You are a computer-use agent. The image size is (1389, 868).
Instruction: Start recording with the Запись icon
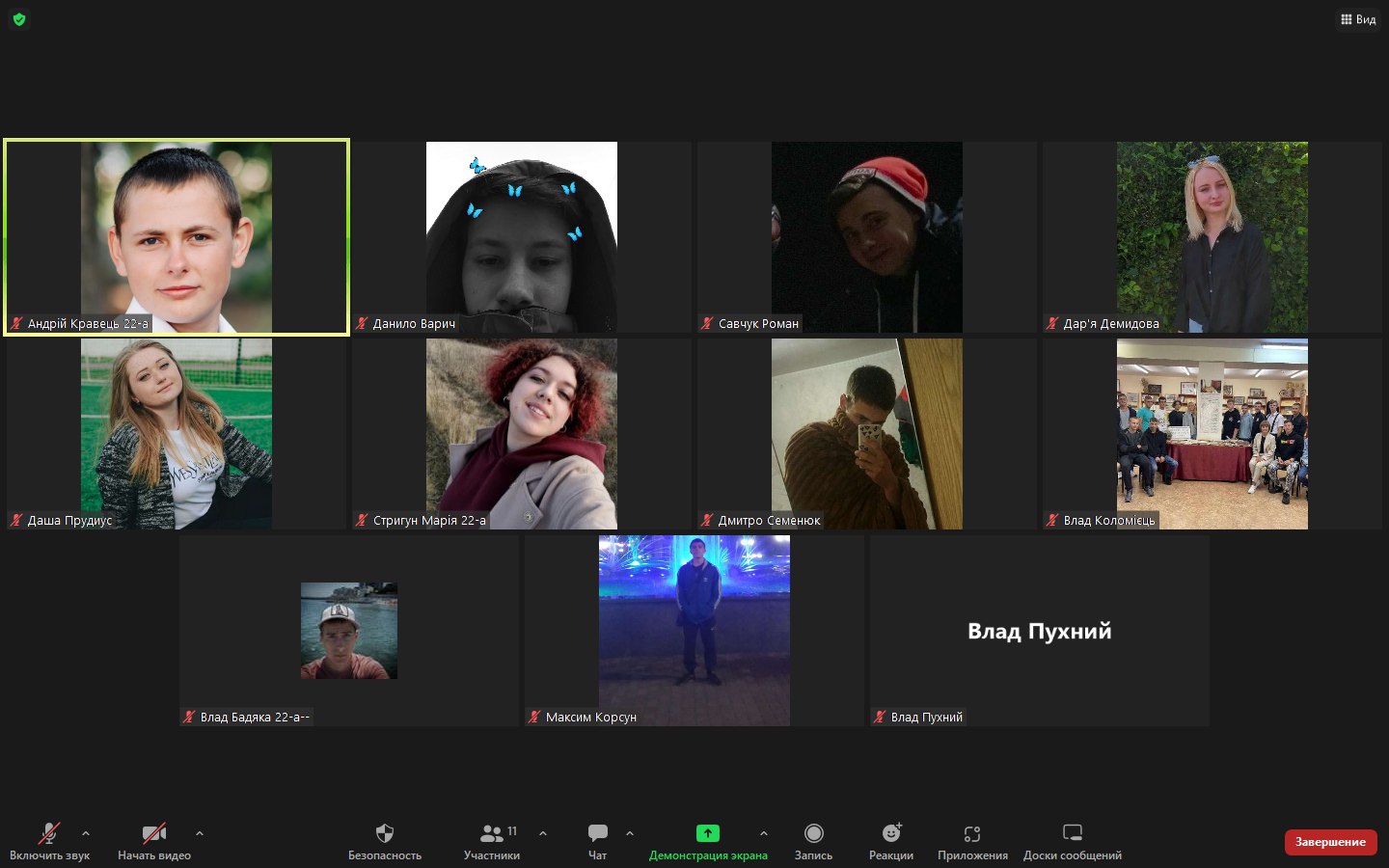click(x=814, y=833)
